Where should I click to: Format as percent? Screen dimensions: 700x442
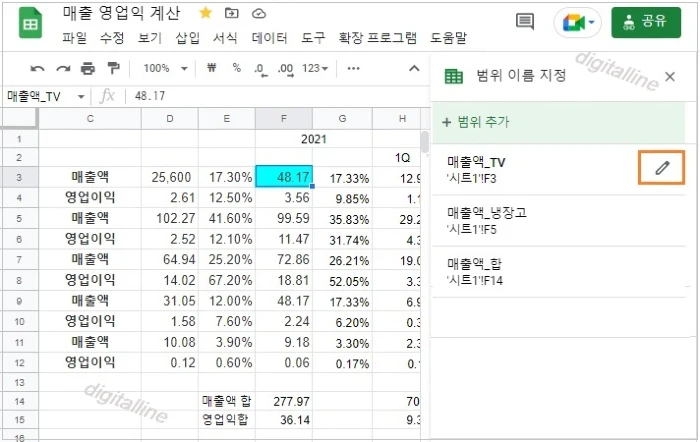(237, 68)
